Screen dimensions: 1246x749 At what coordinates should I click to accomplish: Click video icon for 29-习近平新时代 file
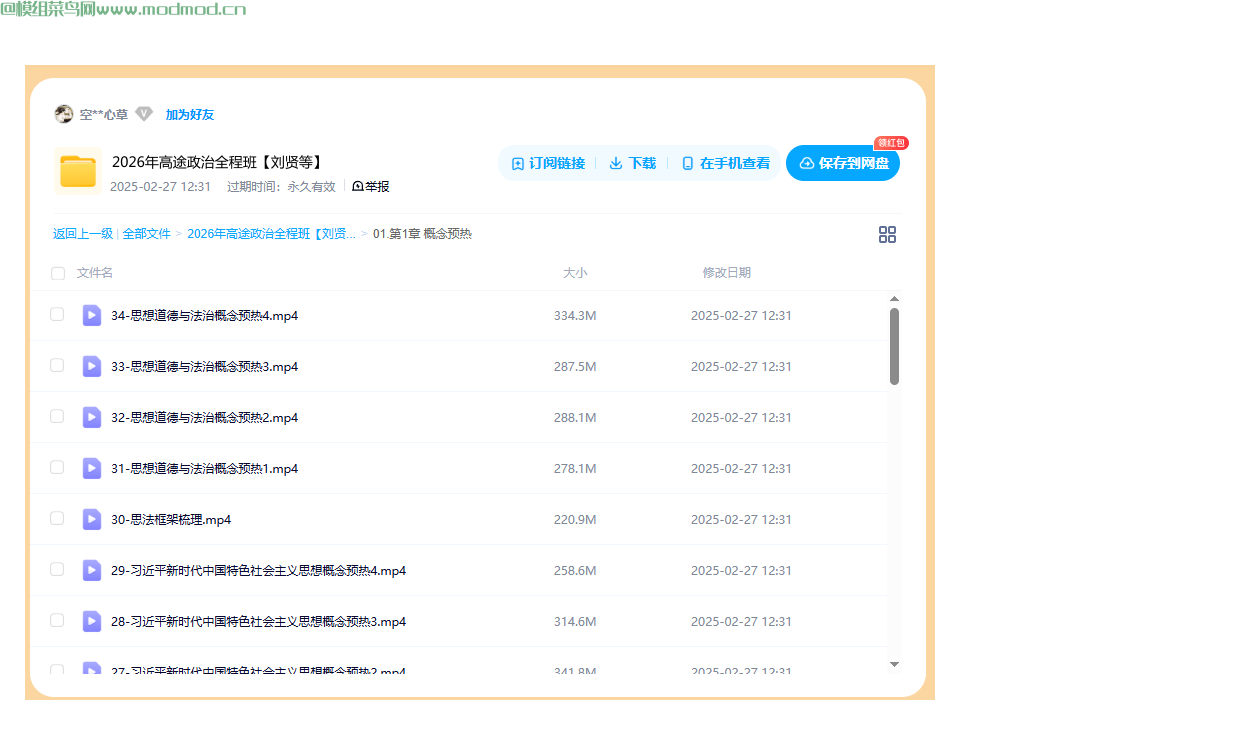pos(92,570)
